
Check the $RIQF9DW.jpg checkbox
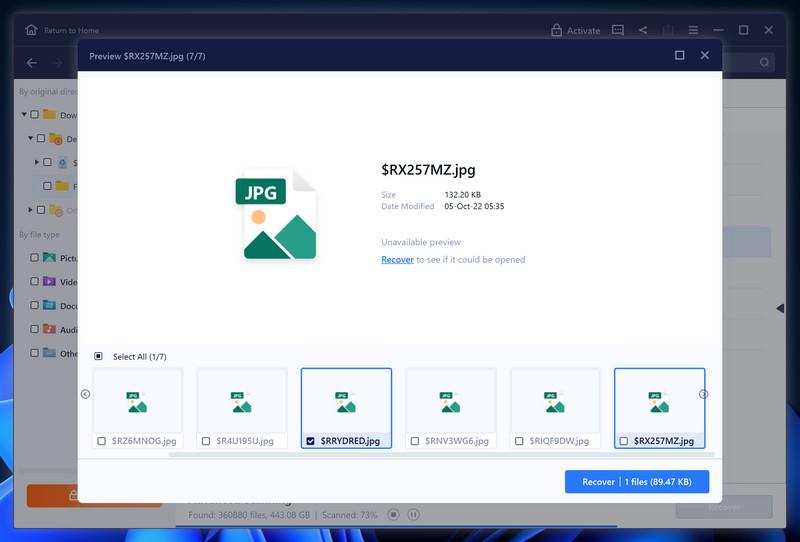click(x=519, y=441)
